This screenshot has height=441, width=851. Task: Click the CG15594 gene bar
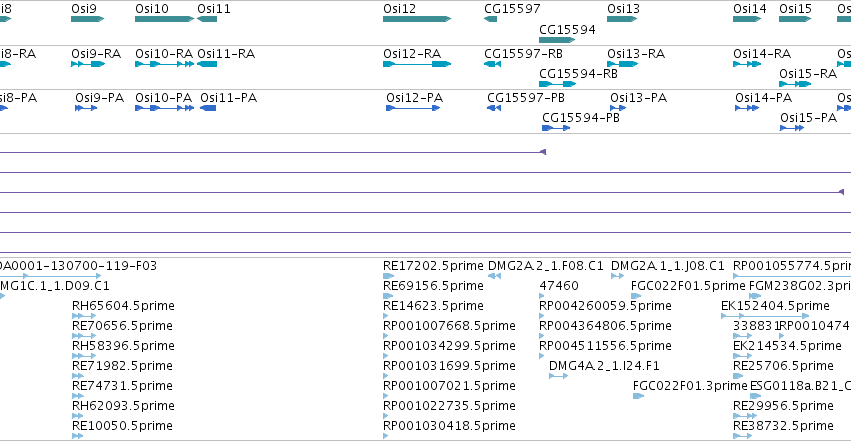tap(557, 40)
